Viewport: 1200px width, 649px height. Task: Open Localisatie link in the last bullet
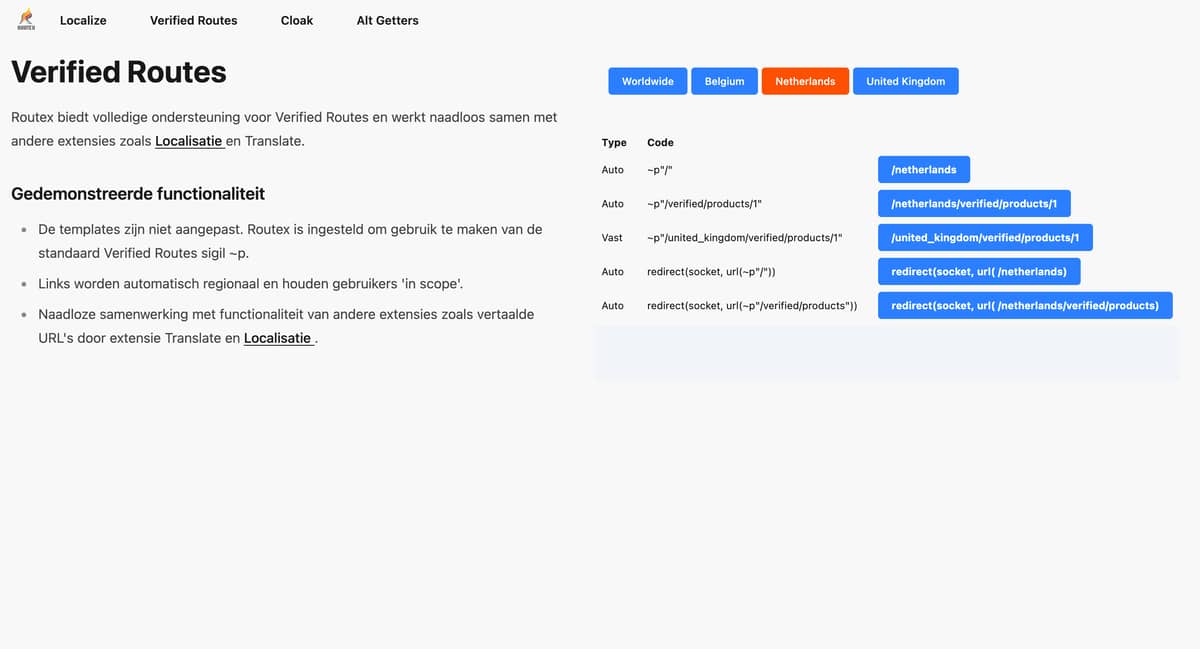(278, 338)
